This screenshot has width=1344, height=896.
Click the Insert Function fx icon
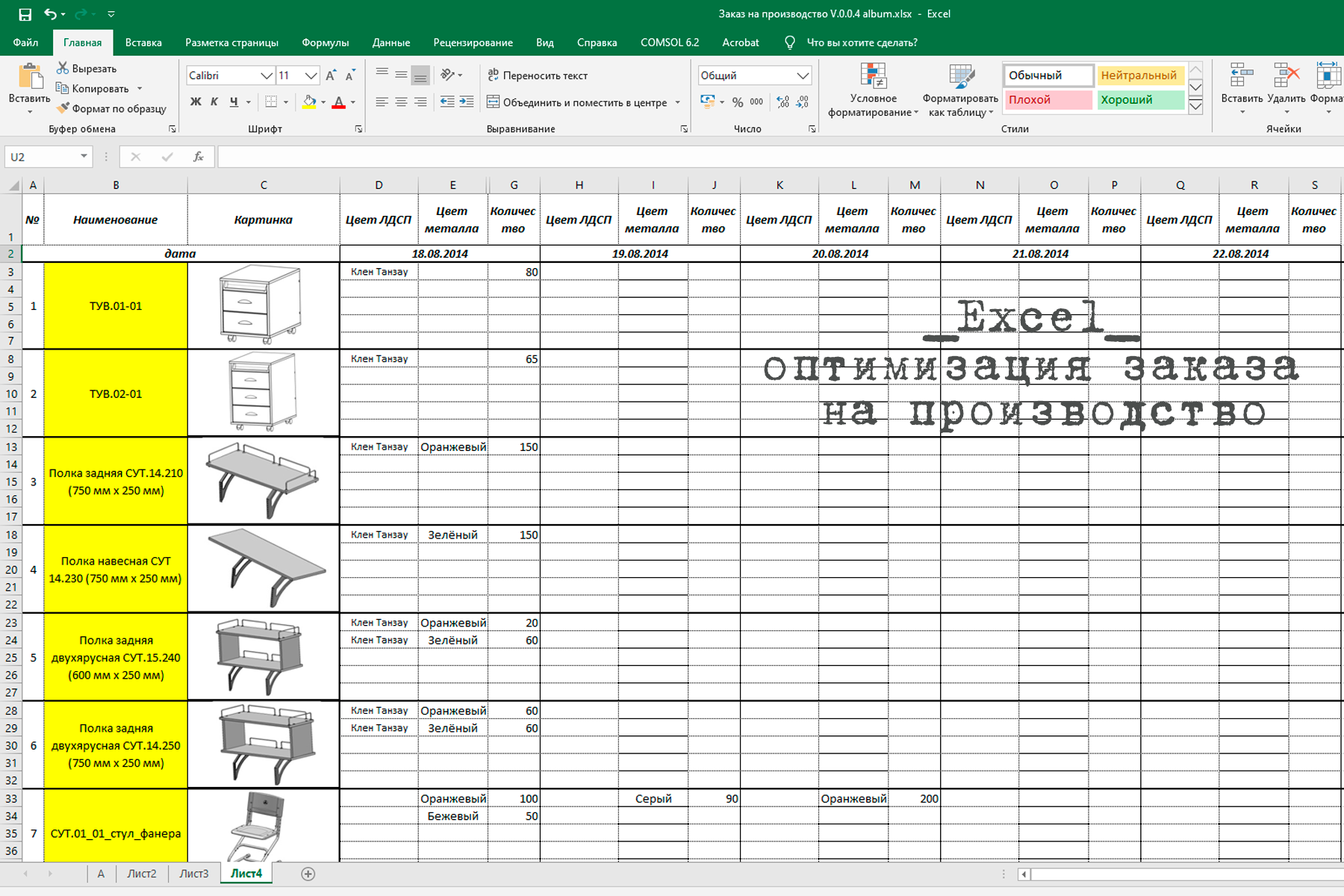[x=198, y=157]
